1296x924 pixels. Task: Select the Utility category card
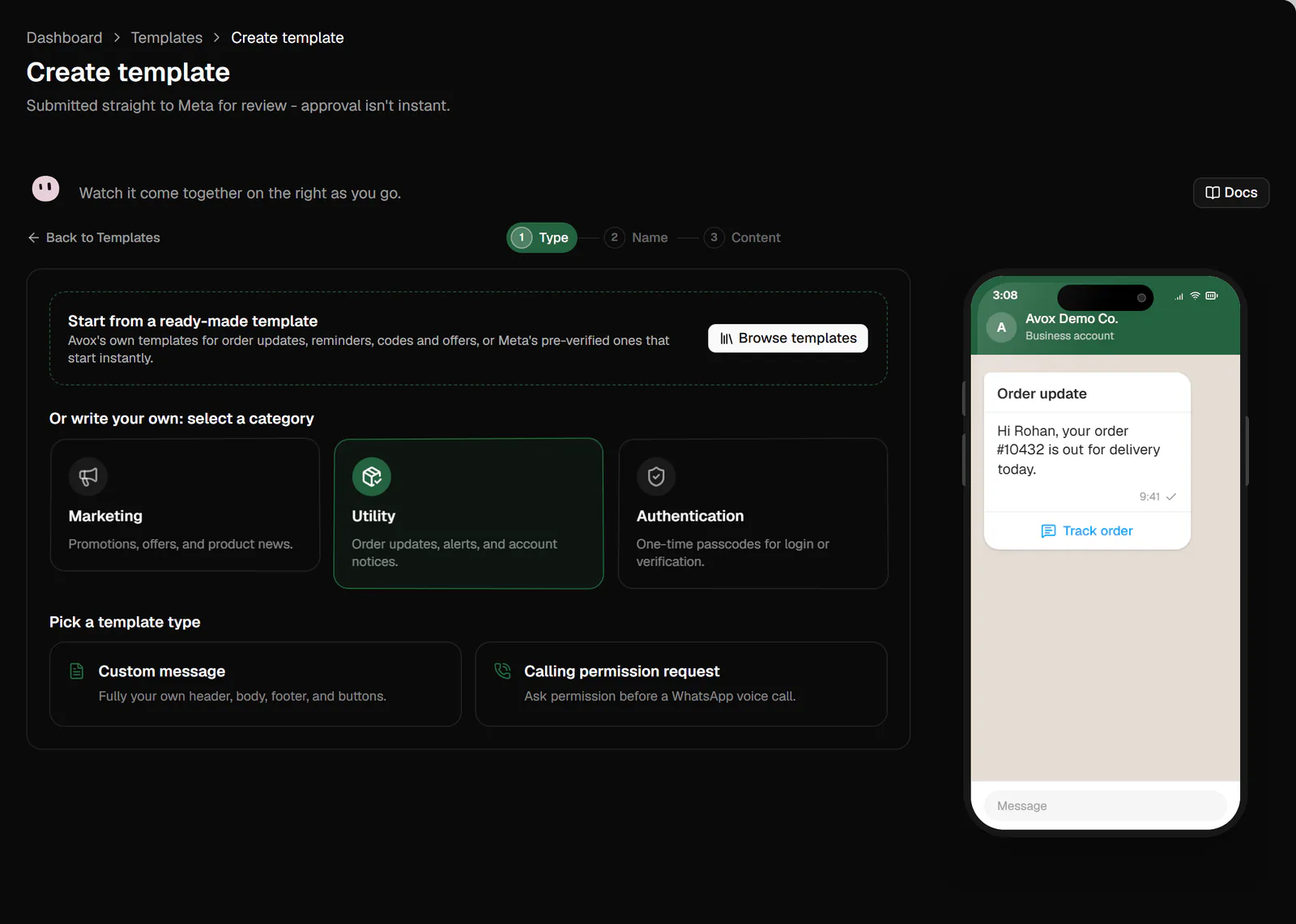point(468,513)
